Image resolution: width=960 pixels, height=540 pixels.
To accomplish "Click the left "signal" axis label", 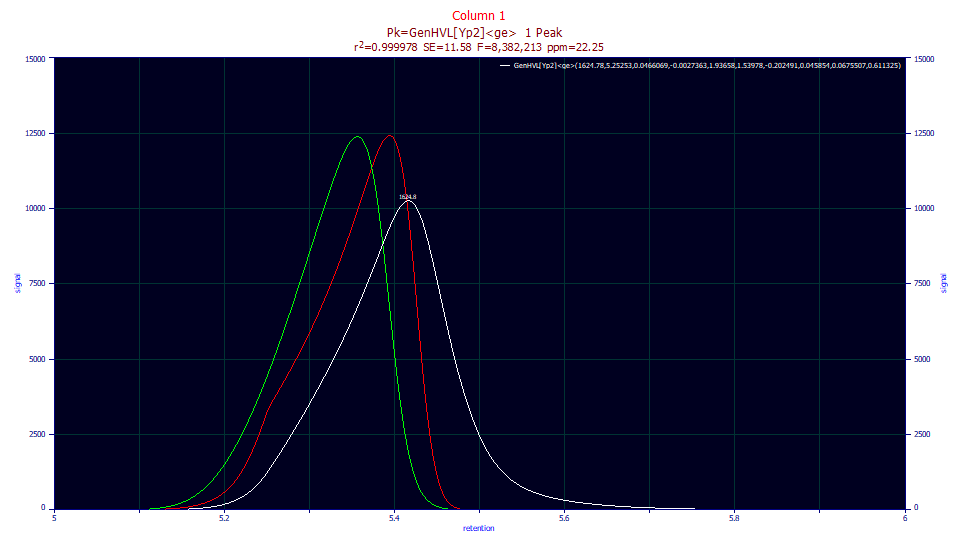I will (x=18, y=283).
